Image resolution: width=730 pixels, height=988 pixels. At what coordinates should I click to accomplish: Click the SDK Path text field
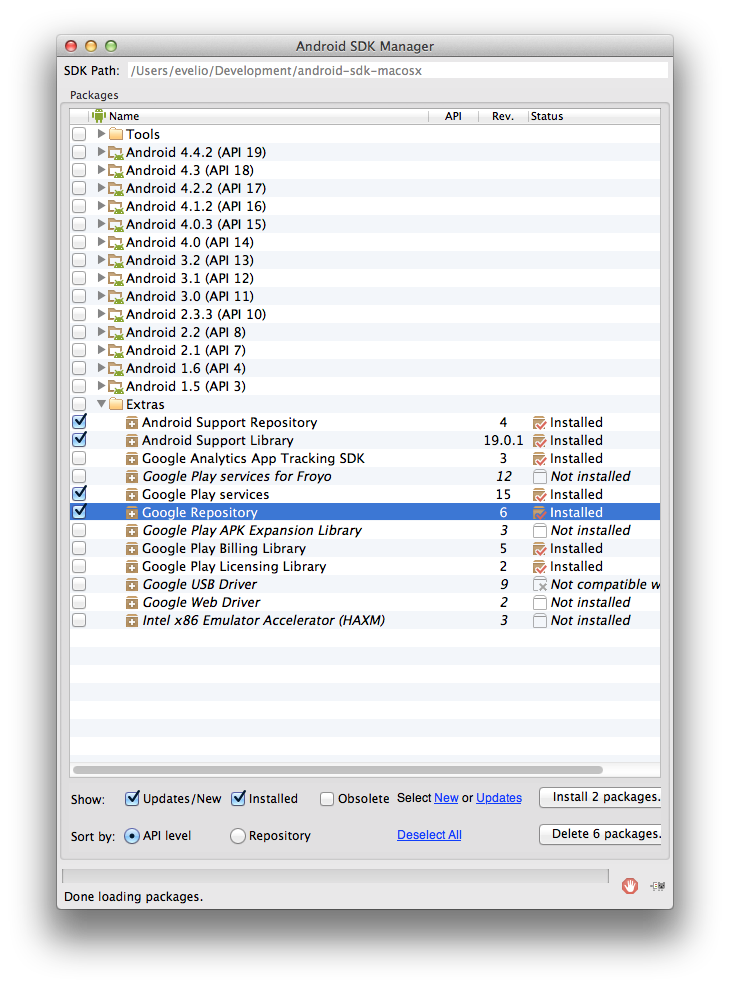click(x=397, y=71)
